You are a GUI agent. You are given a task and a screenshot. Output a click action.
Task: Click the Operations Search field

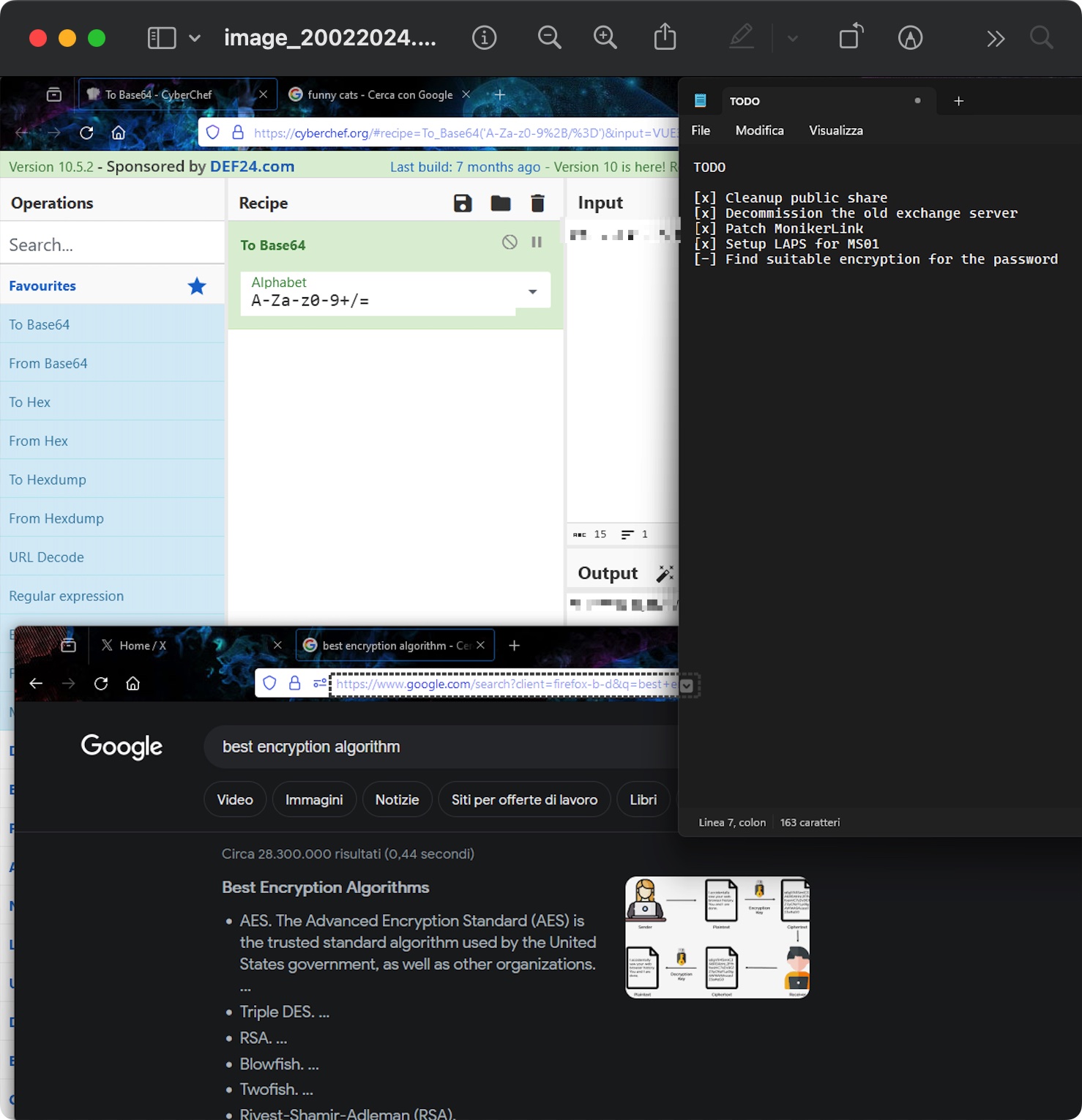pyautogui.click(x=112, y=244)
